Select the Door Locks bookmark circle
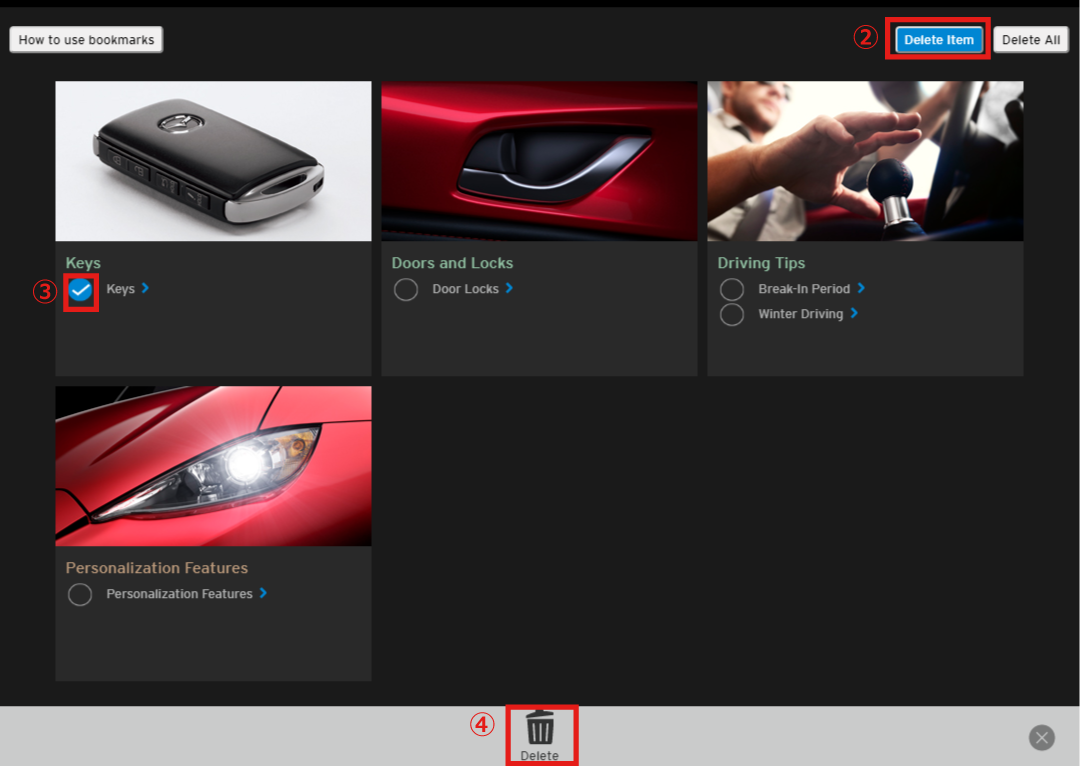Viewport: 1080px width, 766px height. pos(406,290)
